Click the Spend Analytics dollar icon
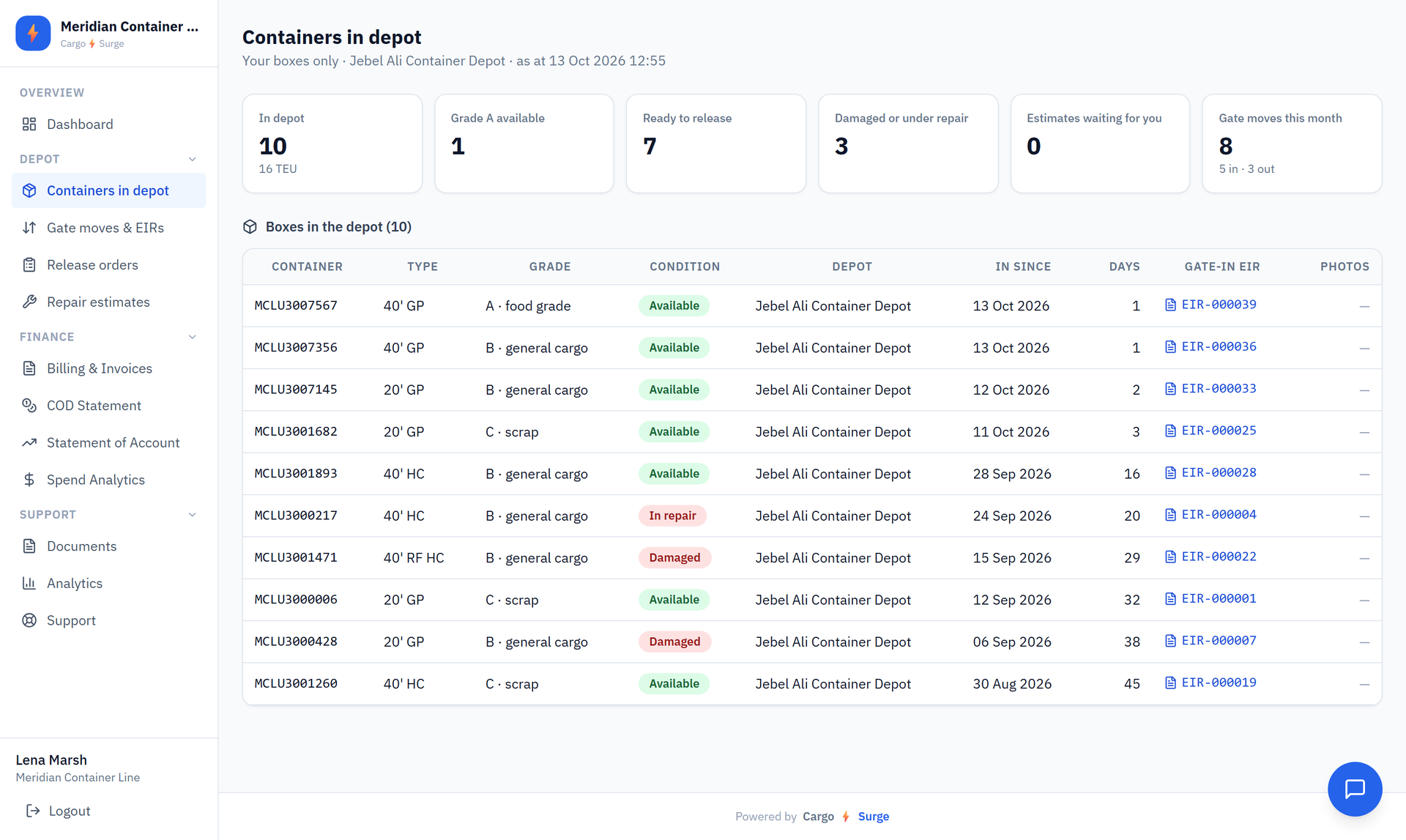Viewport: 1406px width, 840px height. (29, 480)
